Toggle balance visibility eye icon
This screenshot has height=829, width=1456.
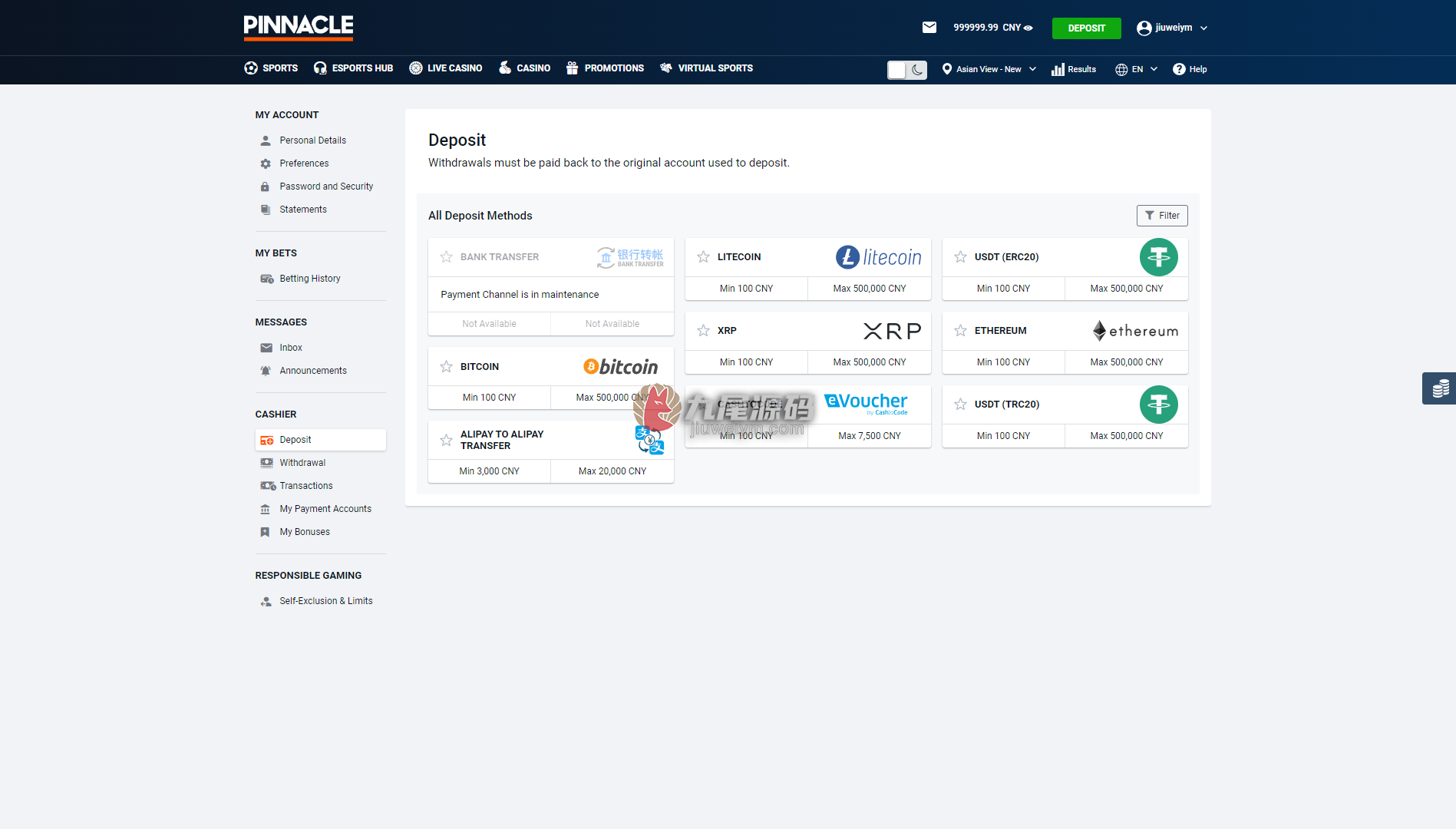(1028, 28)
